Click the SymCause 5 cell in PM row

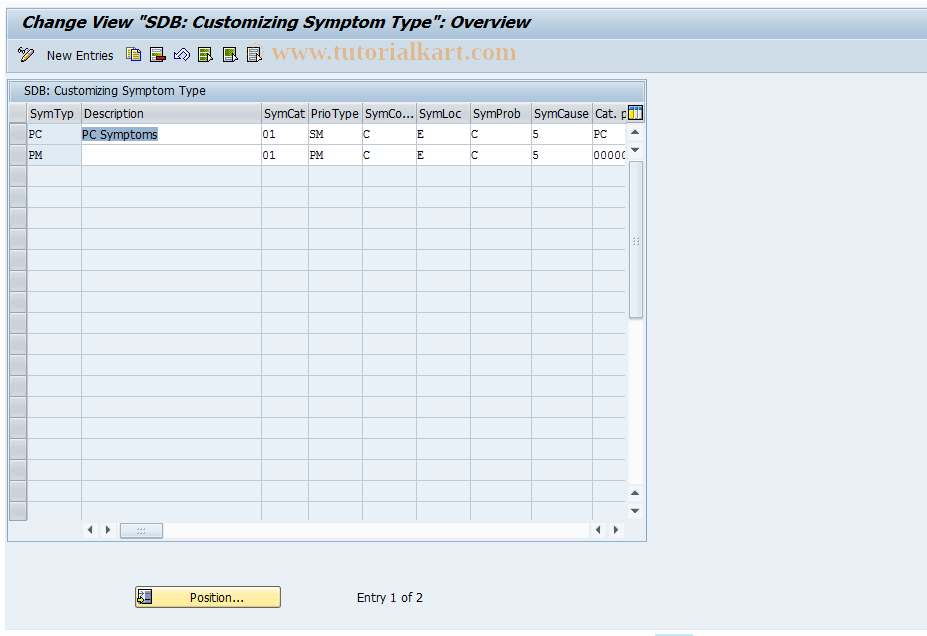point(561,155)
